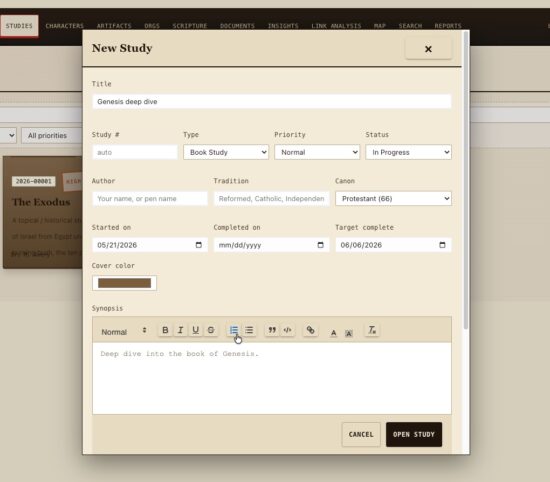Open the Normal paragraph style dropdown
The height and width of the screenshot is (482, 550).
pyautogui.click(x=124, y=332)
